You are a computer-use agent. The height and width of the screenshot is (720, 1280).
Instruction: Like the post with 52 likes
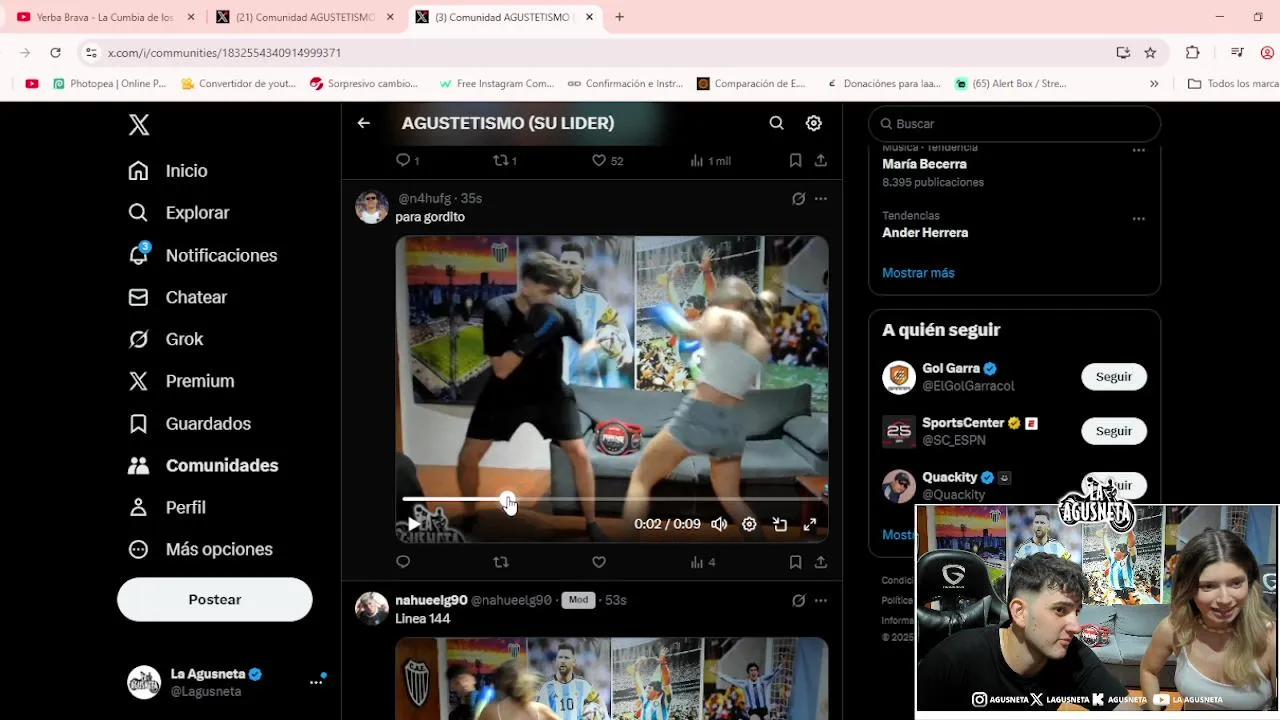(607, 160)
